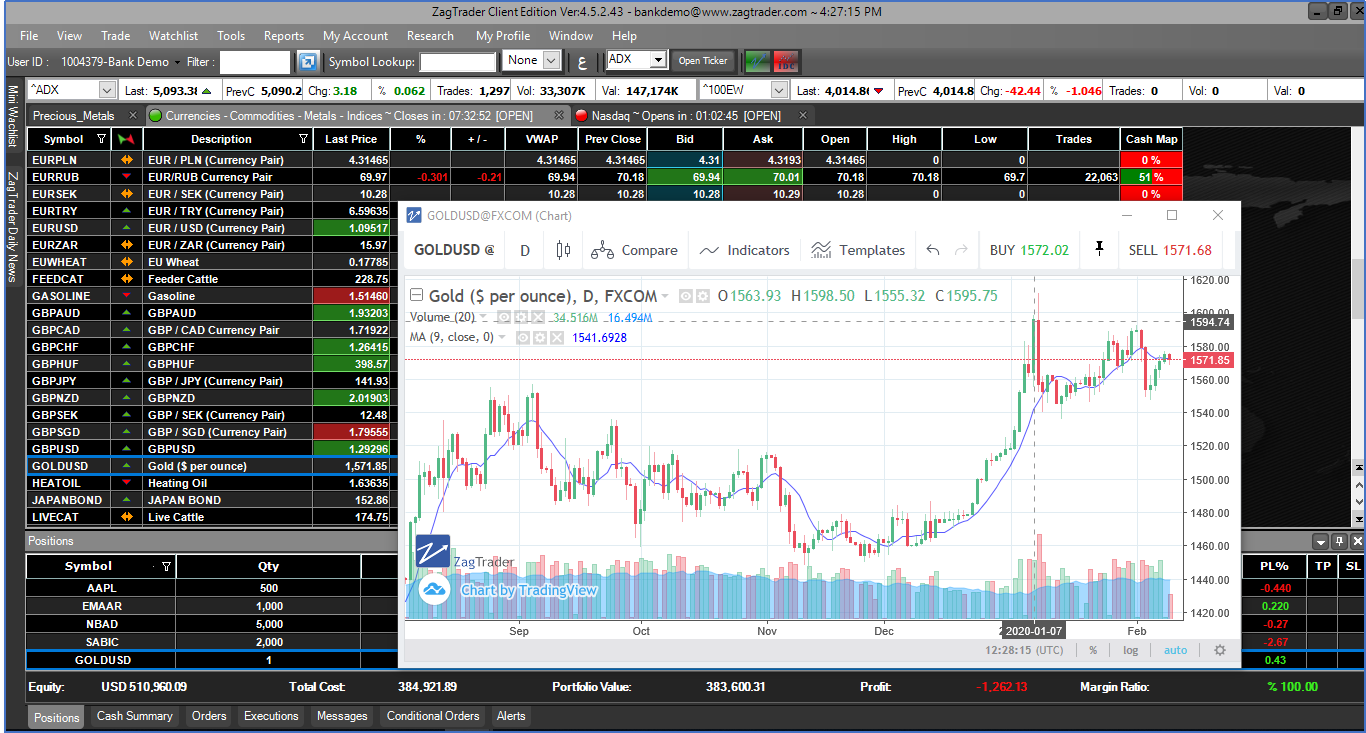Open ZagTrader Daily News side panel
This screenshot has width=1366, height=733.
pos(13,227)
